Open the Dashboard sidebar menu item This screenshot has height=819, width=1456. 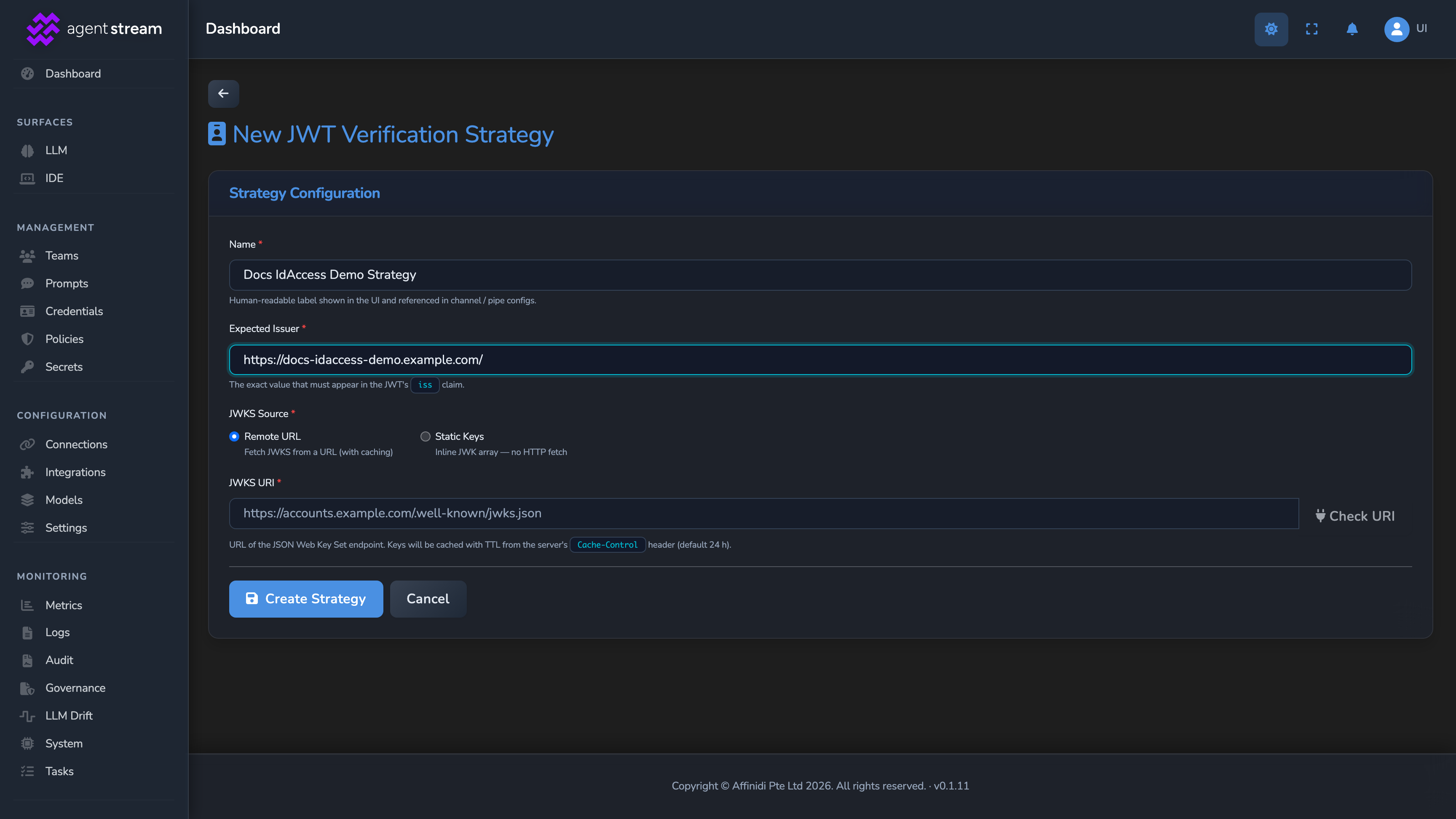point(94,74)
